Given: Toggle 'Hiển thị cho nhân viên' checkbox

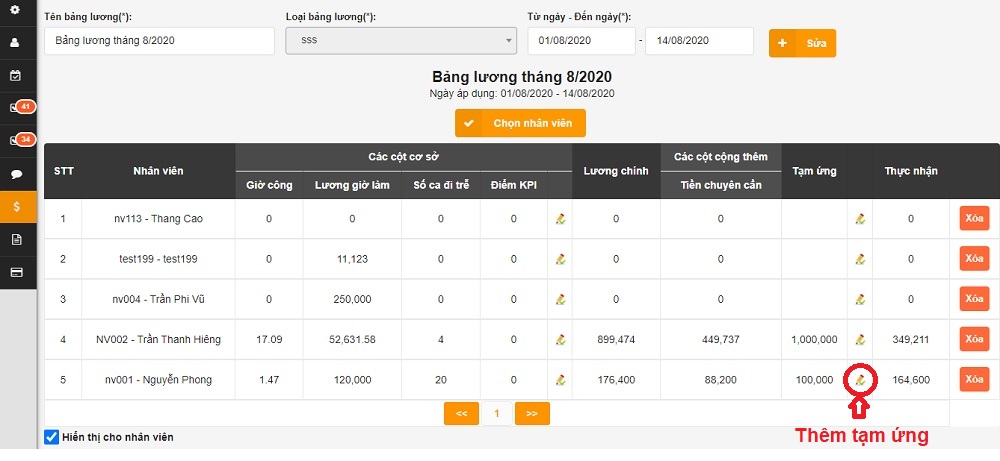Looking at the screenshot, I should point(52,437).
